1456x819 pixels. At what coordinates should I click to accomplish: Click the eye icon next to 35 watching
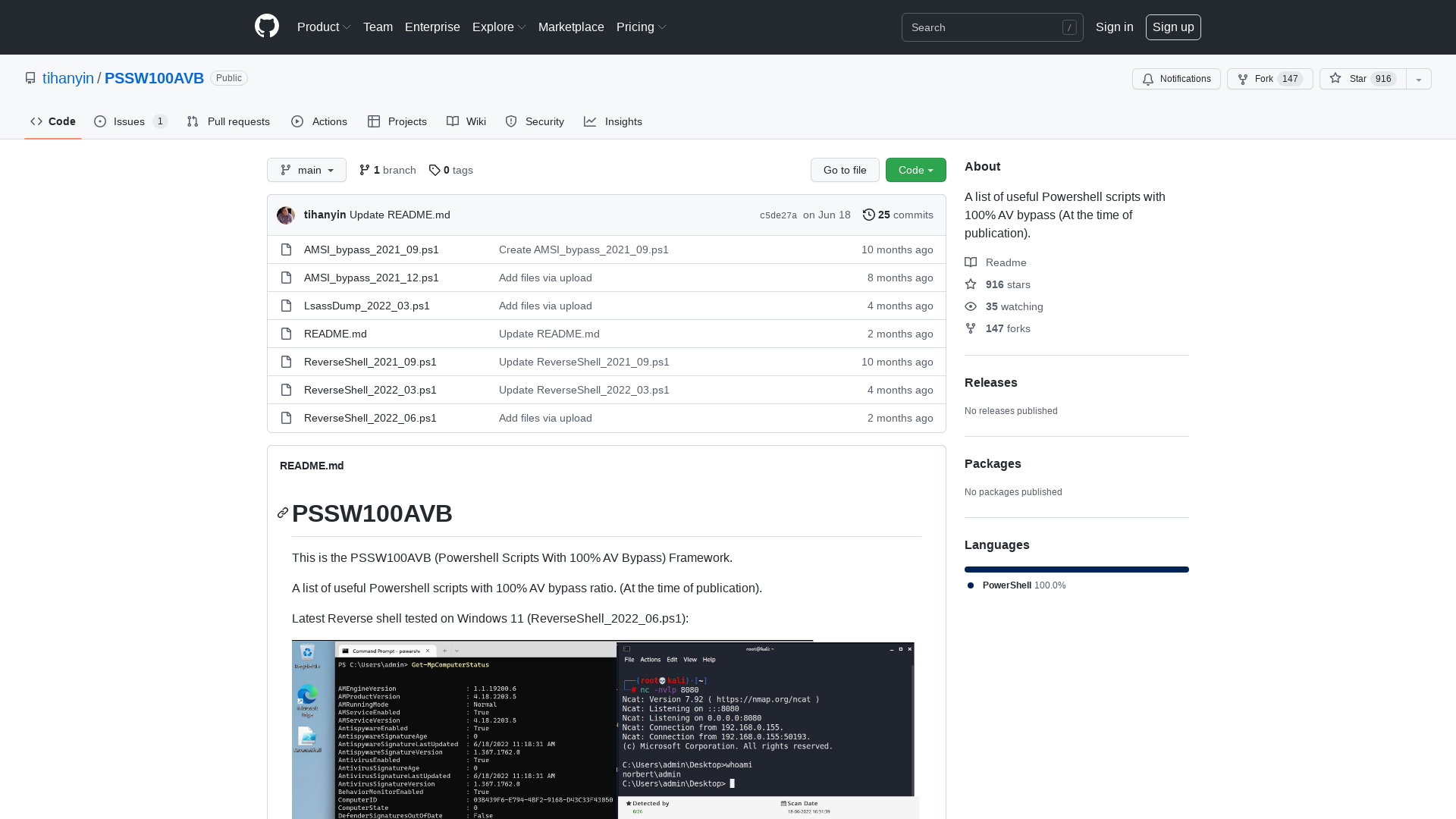[971, 306]
